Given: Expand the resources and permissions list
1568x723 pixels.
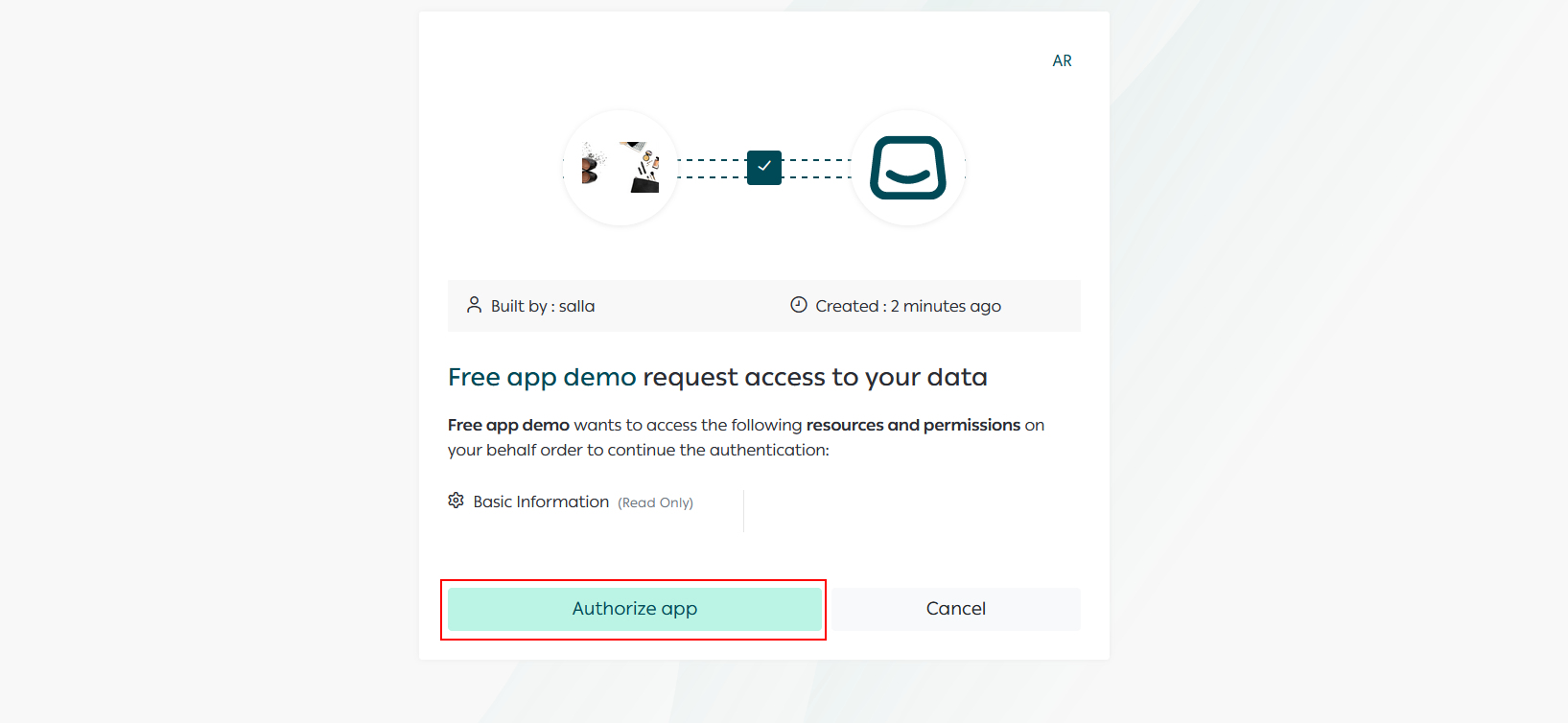Looking at the screenshot, I should point(914,425).
